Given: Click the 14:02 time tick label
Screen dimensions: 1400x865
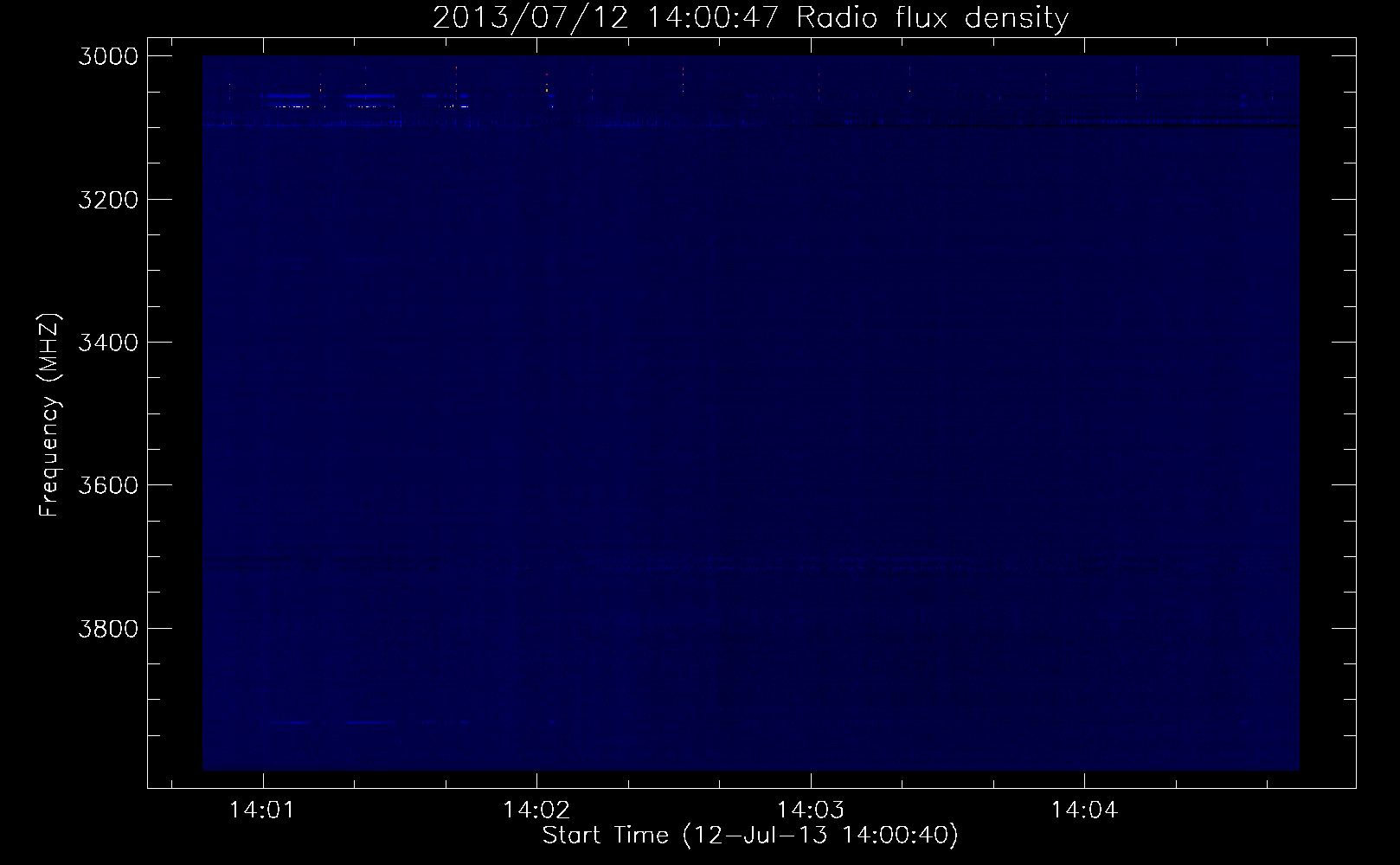Looking at the screenshot, I should point(536,811).
